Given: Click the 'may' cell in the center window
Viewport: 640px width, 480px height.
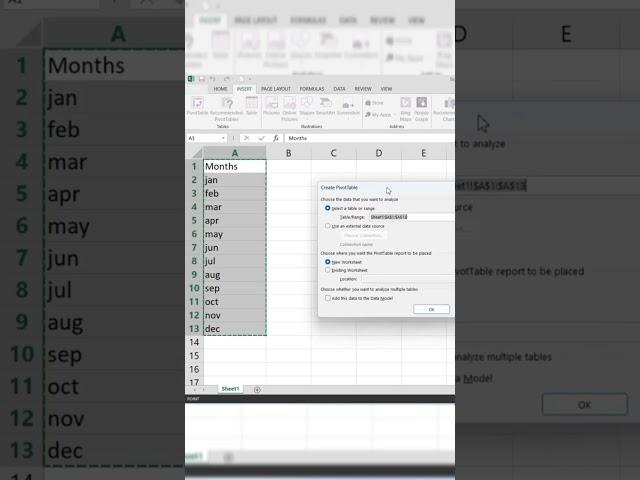Looking at the screenshot, I should click(x=235, y=234).
